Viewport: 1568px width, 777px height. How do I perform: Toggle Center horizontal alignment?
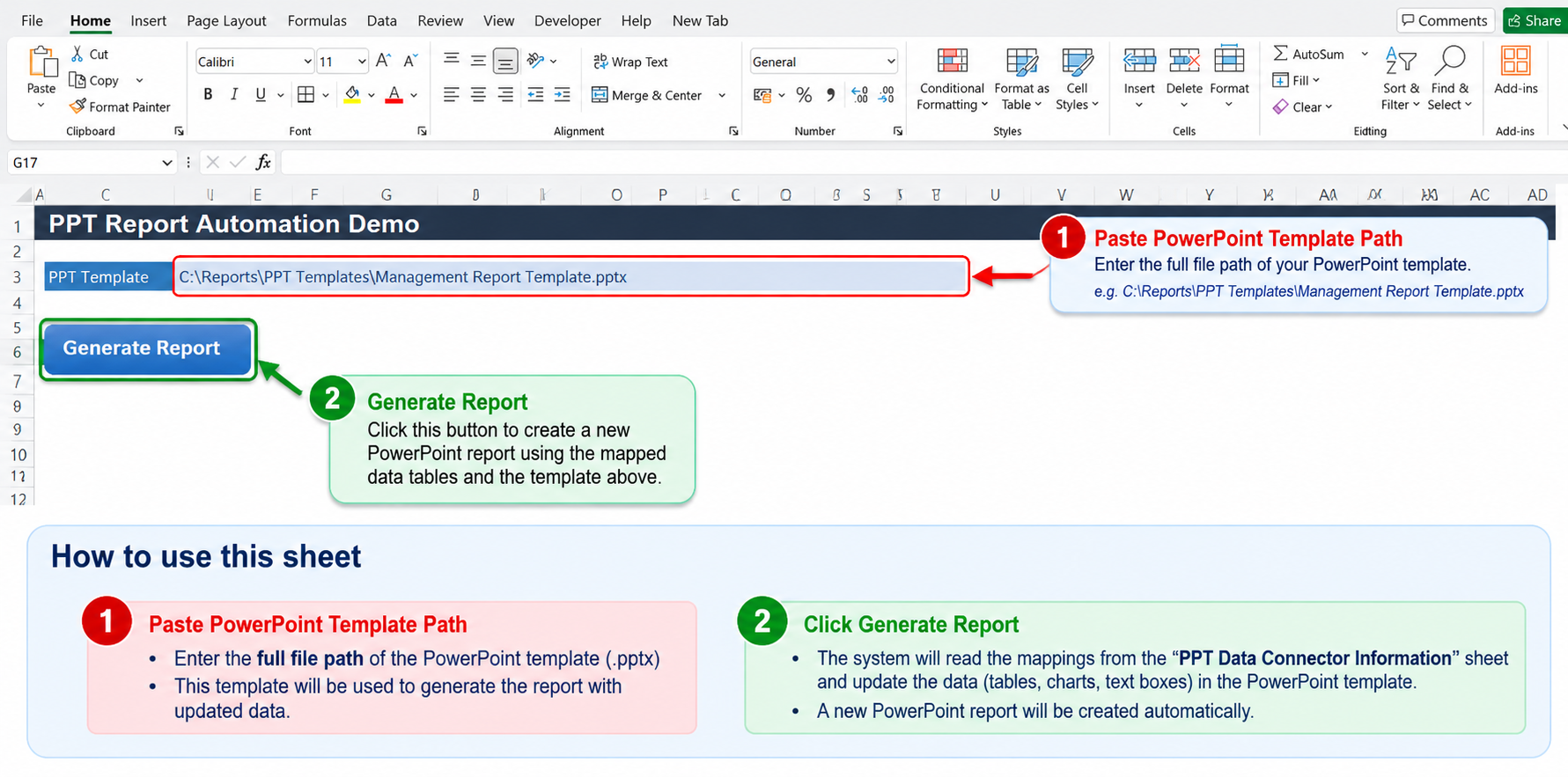pyautogui.click(x=478, y=94)
